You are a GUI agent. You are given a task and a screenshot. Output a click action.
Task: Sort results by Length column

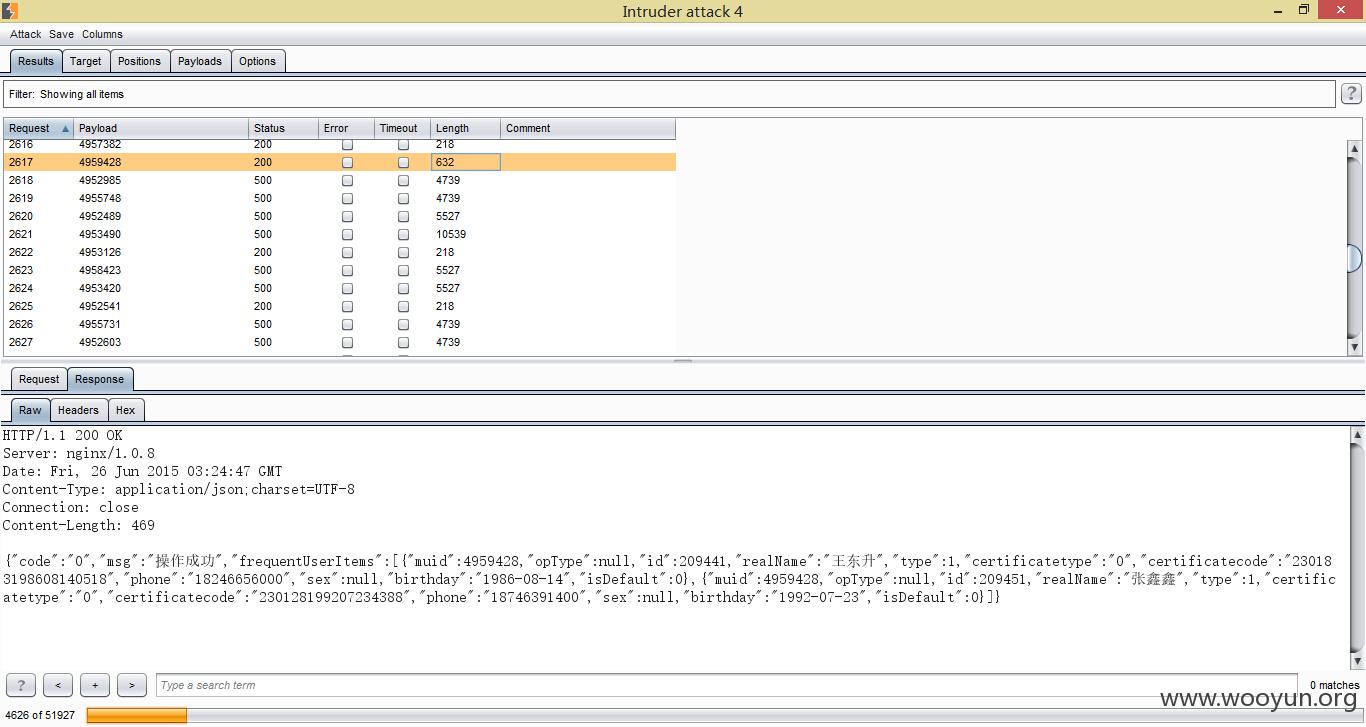point(465,128)
